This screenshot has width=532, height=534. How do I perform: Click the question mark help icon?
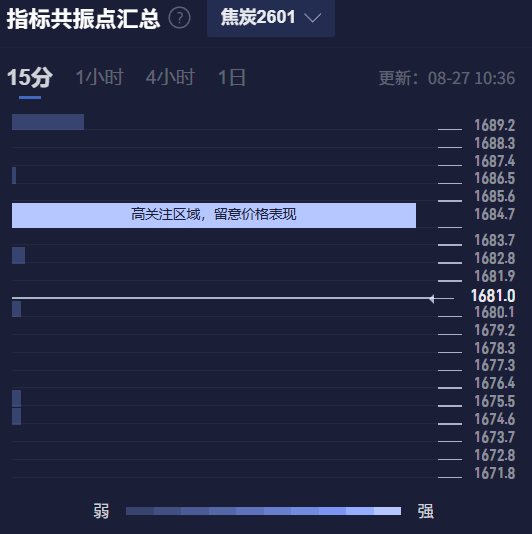(179, 18)
